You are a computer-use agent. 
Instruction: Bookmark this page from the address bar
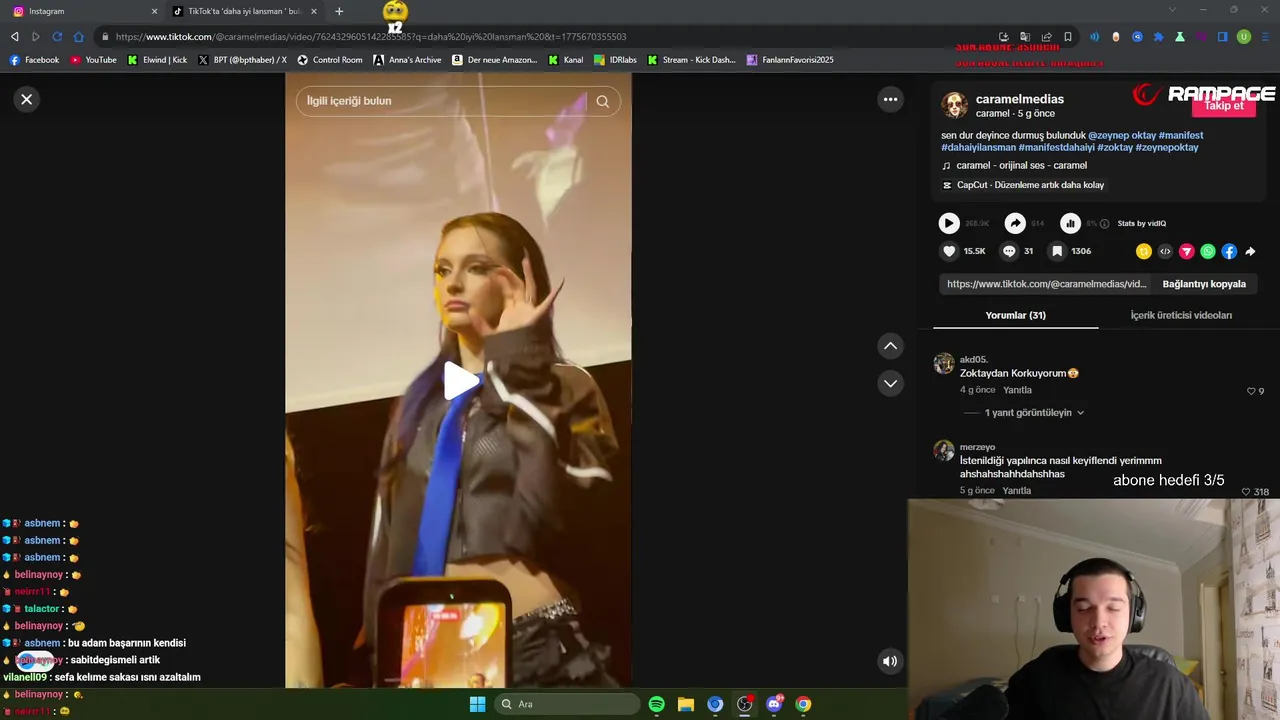tap(1068, 37)
